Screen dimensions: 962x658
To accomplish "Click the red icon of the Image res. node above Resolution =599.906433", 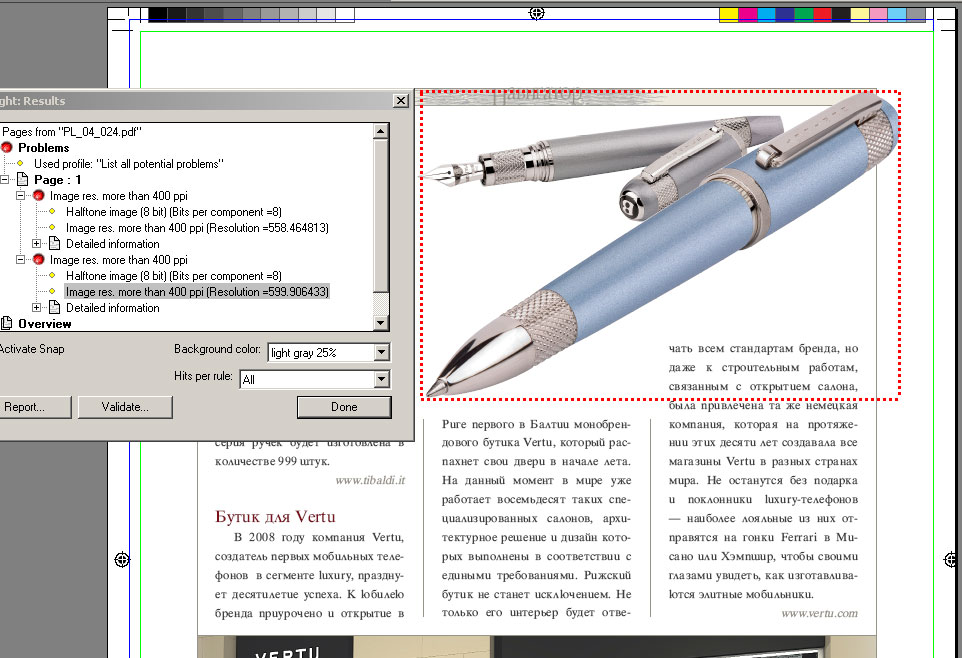I will tap(39, 260).
